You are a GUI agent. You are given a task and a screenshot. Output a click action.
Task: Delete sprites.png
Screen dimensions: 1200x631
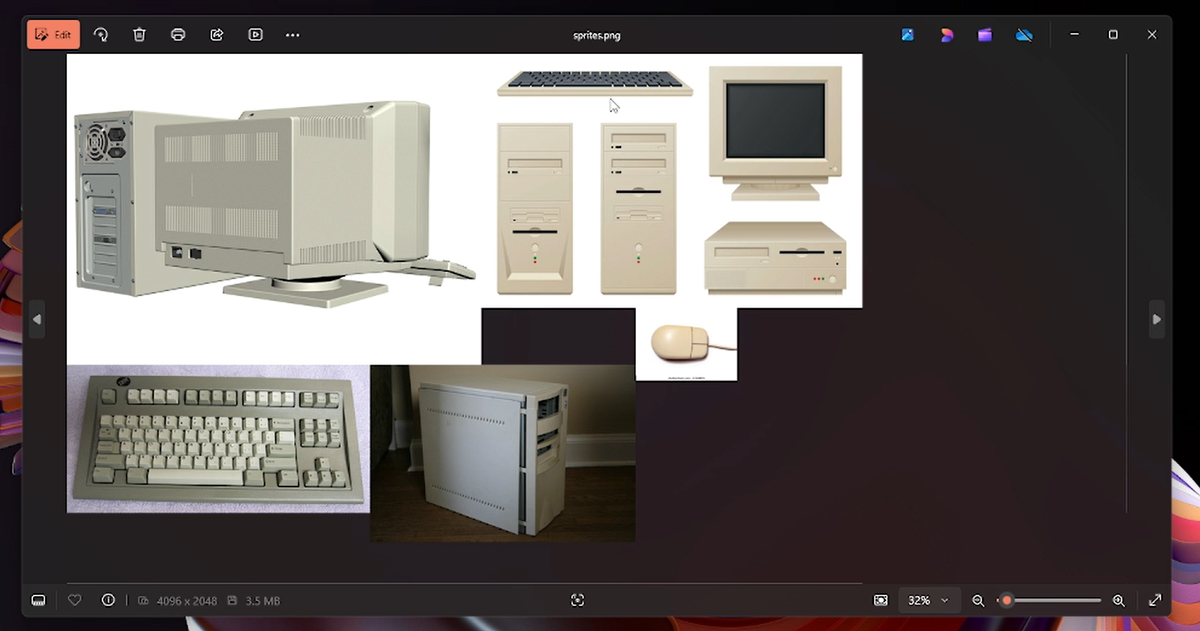click(139, 34)
